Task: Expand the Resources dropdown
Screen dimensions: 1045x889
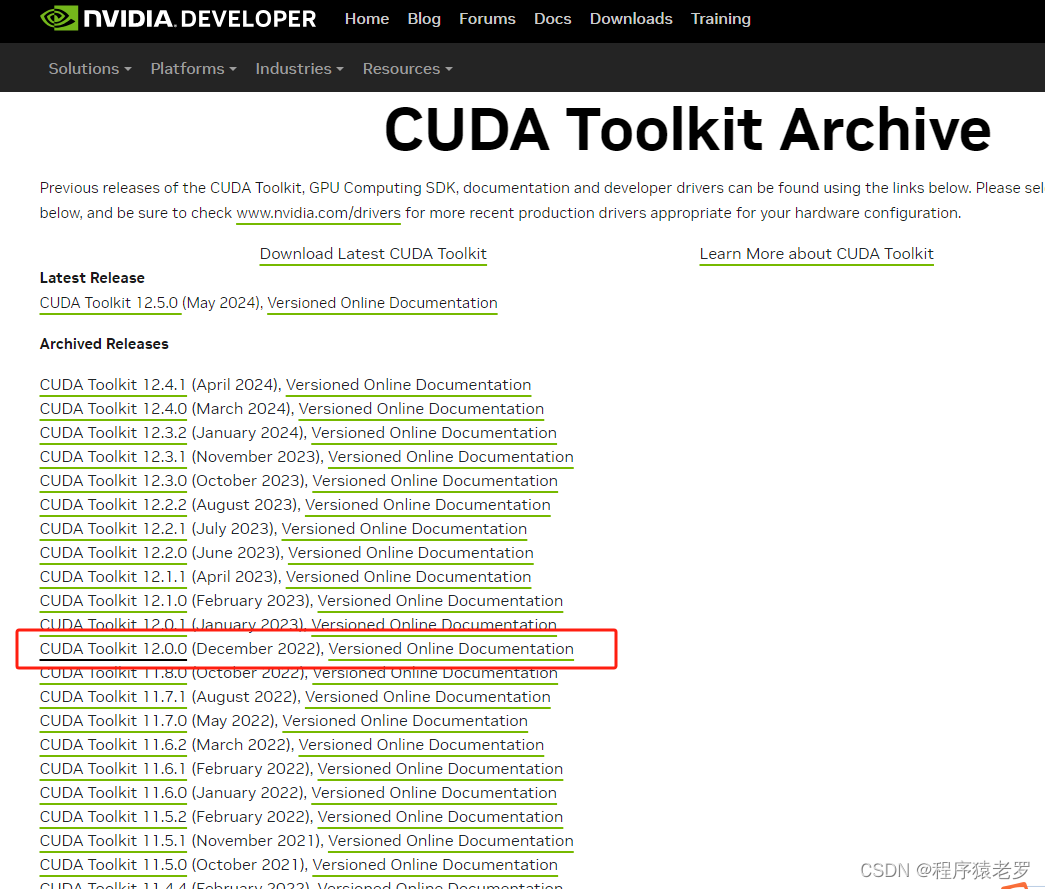Action: [x=407, y=69]
